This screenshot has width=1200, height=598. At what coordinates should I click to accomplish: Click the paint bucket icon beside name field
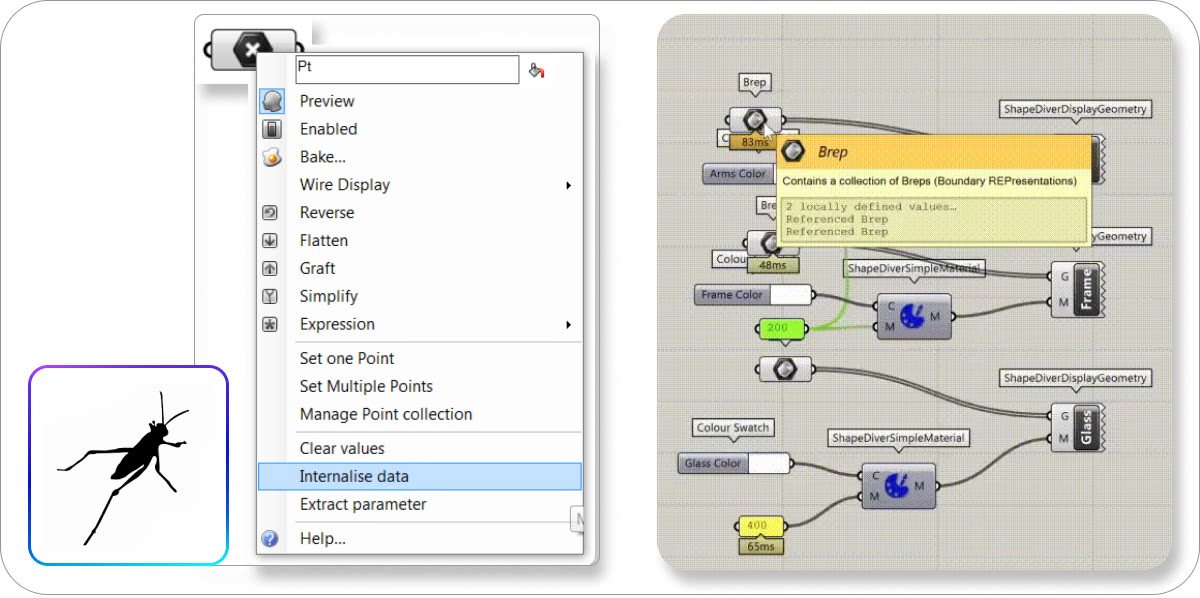click(x=537, y=70)
